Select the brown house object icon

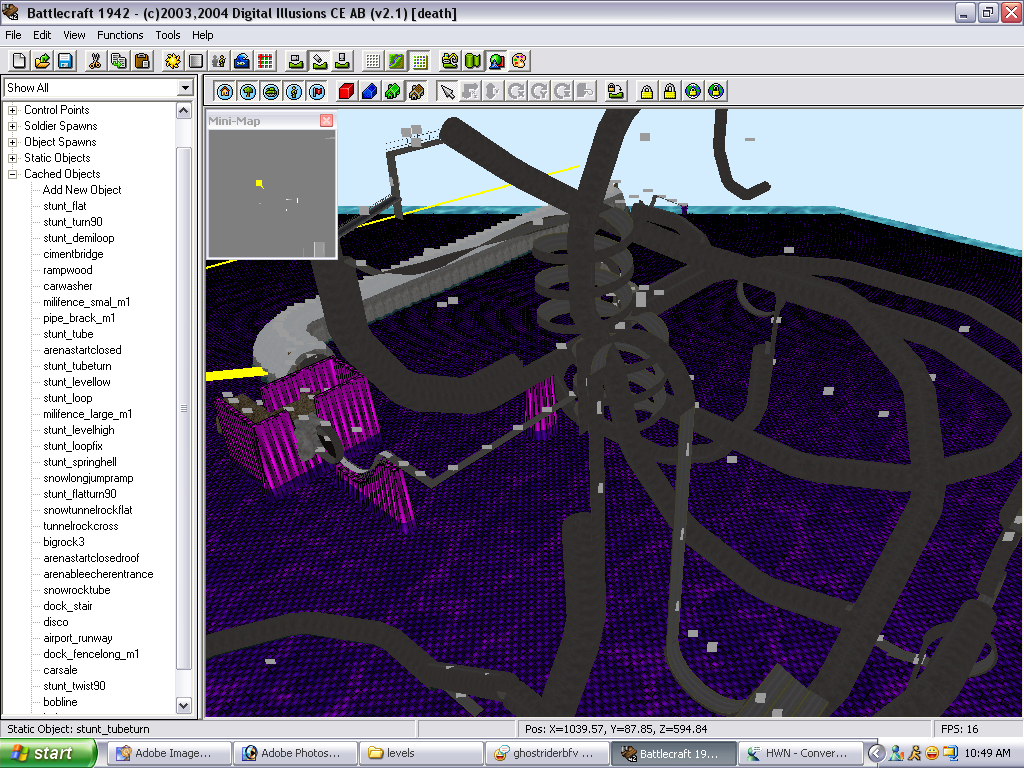(x=416, y=91)
